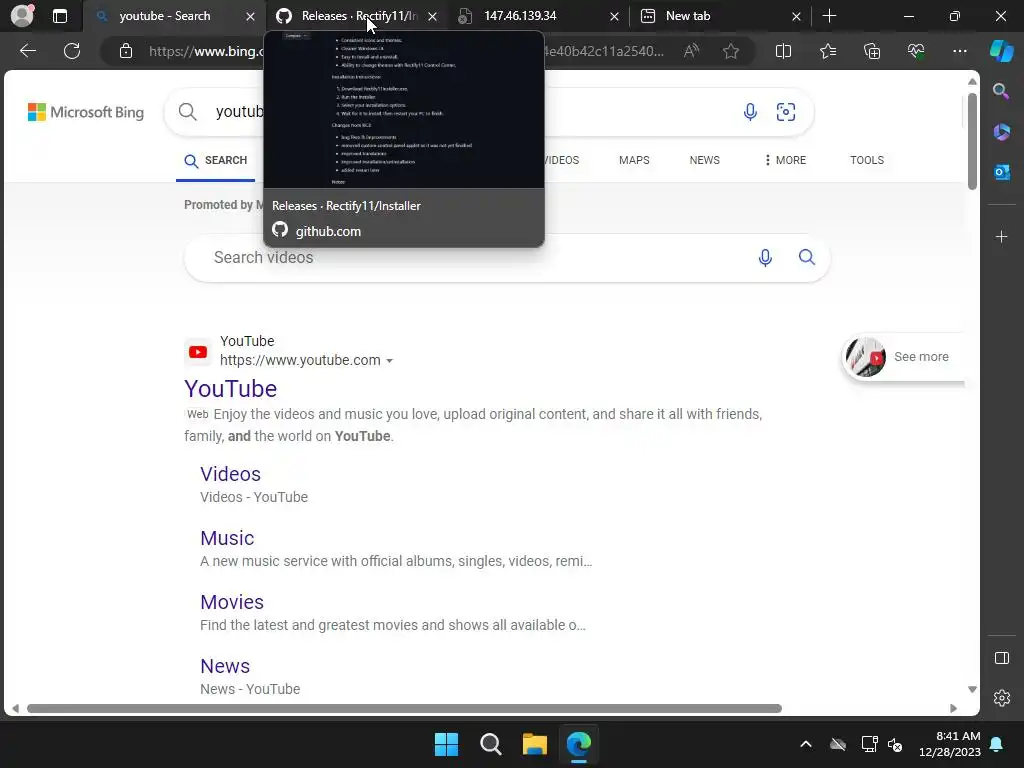
Task: Click the OneDrive tray icon
Action: click(x=838, y=744)
